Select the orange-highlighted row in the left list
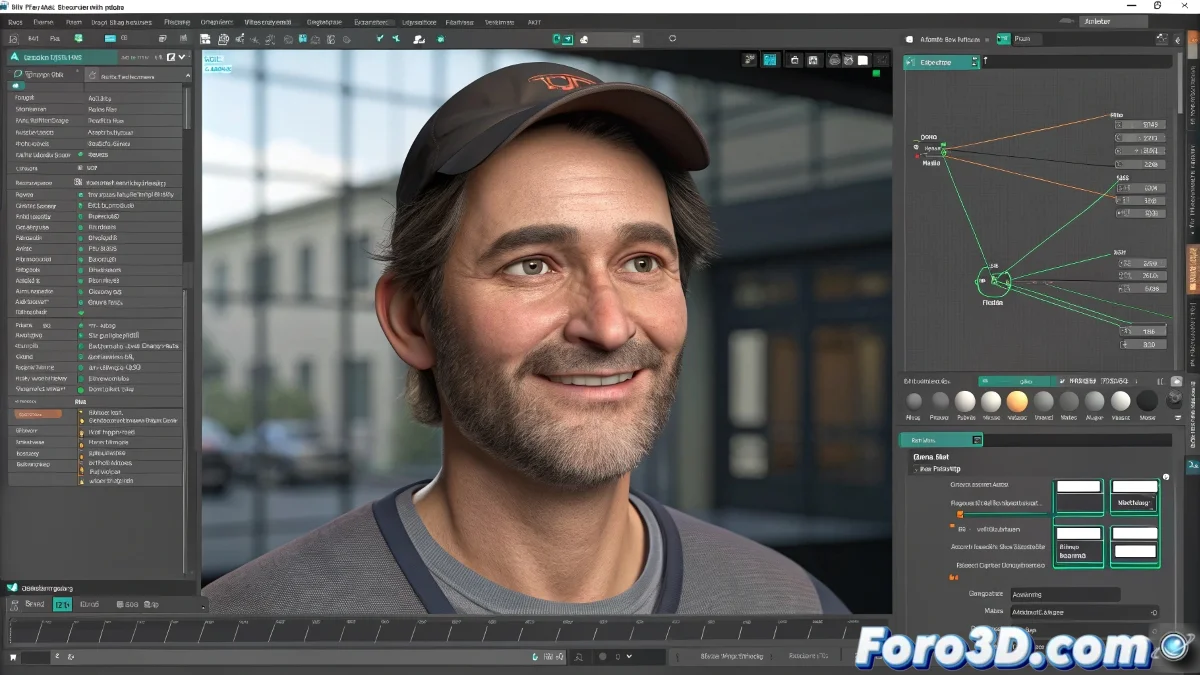The width and height of the screenshot is (1200, 675). (x=39, y=414)
